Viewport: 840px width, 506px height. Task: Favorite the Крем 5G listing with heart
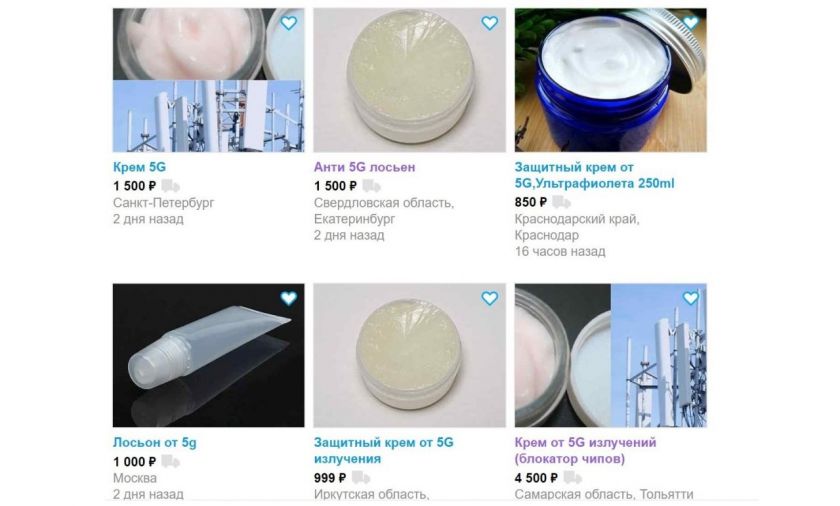(289, 23)
